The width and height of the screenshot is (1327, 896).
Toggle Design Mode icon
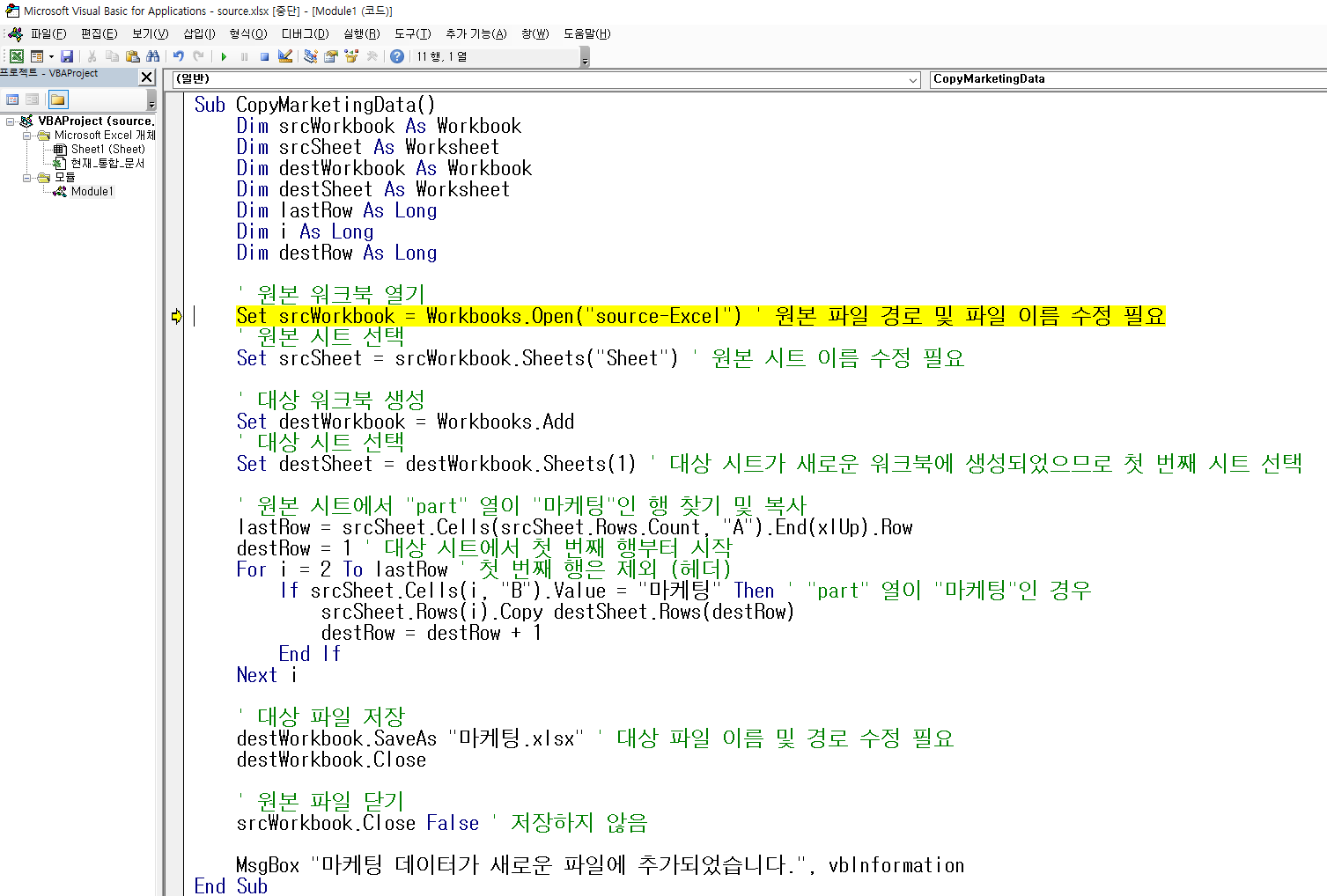click(285, 56)
